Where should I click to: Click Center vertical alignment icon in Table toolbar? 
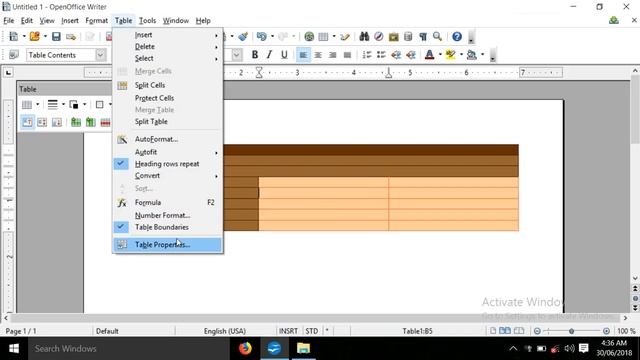(42, 122)
